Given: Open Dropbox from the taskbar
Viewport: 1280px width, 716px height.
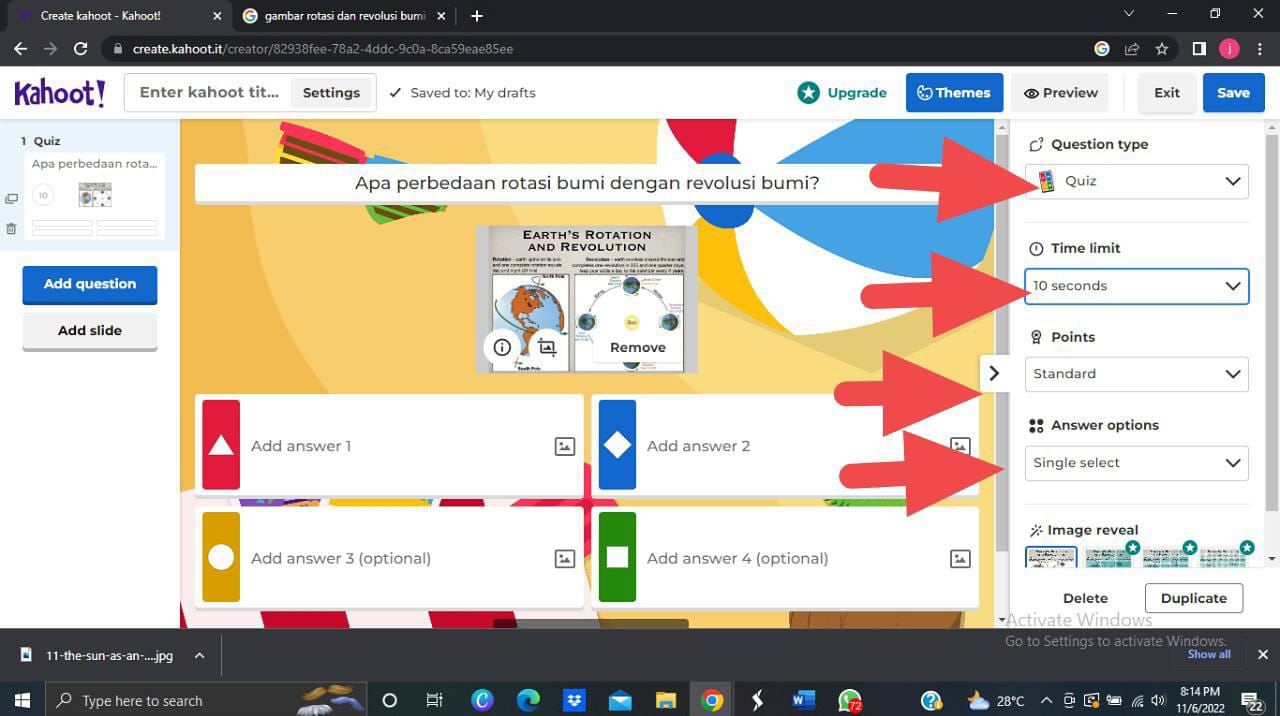Looking at the screenshot, I should 574,700.
